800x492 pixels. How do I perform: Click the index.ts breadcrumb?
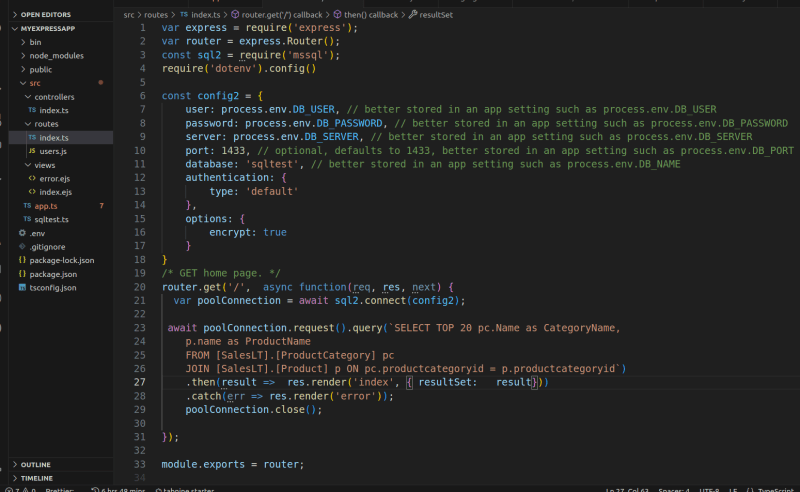coord(206,15)
